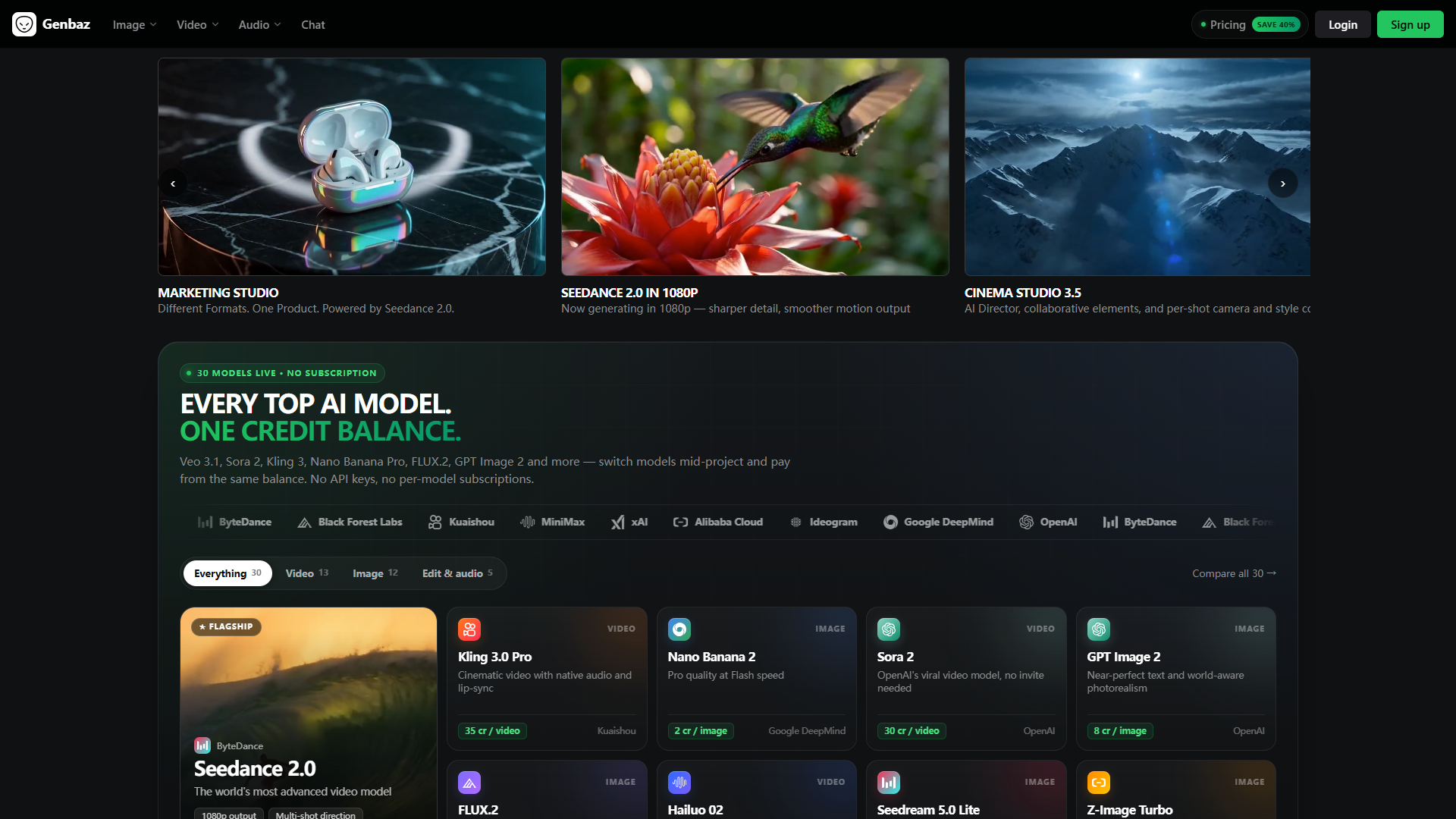Screen dimensions: 1456x819
Task: Click the Ideogram provider logo
Action: pos(824,522)
